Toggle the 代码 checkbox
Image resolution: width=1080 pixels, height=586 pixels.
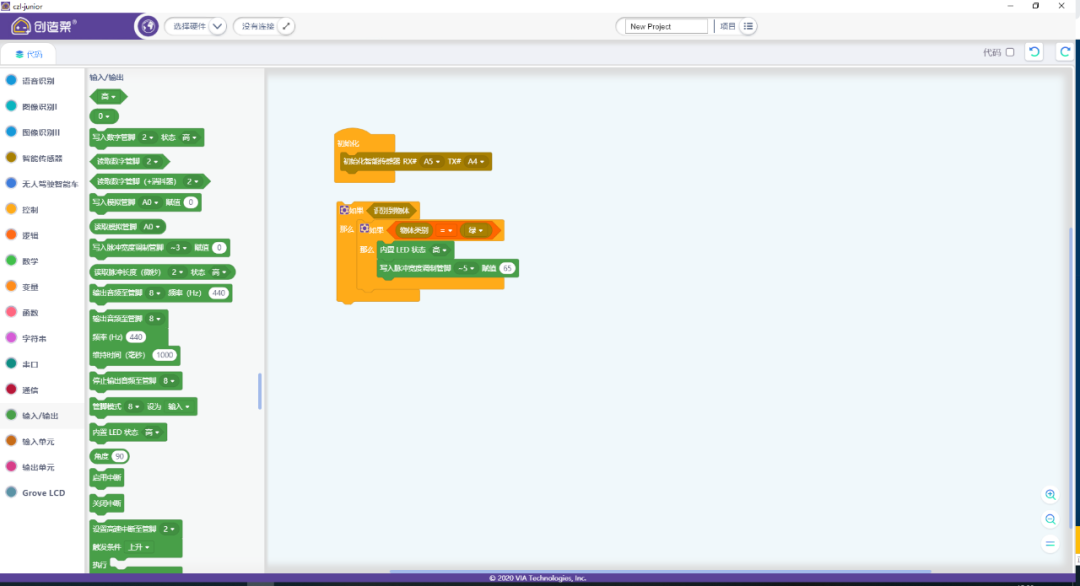click(1009, 52)
